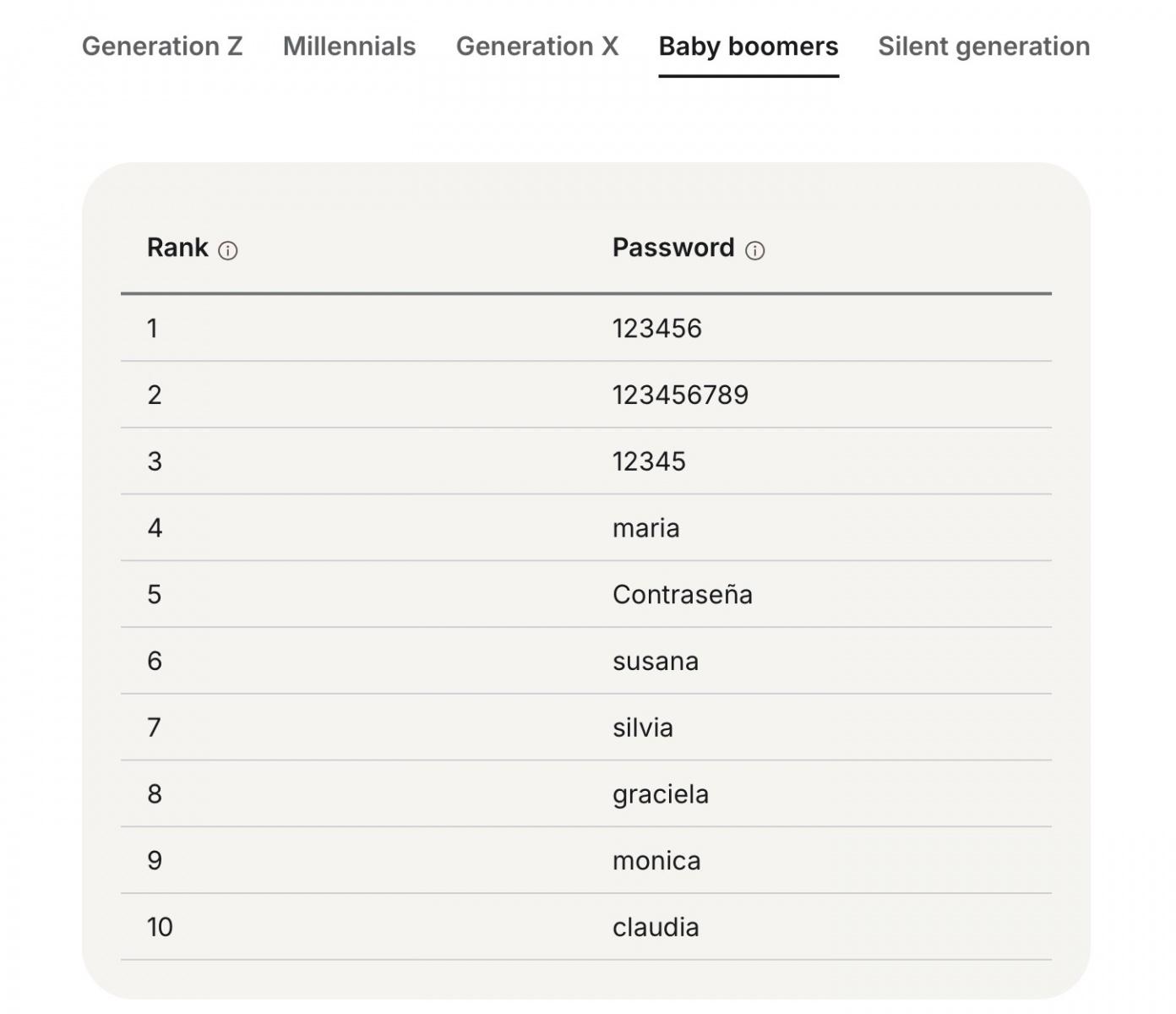Click the Baby boomers tab
1176x1014 pixels.
(749, 46)
